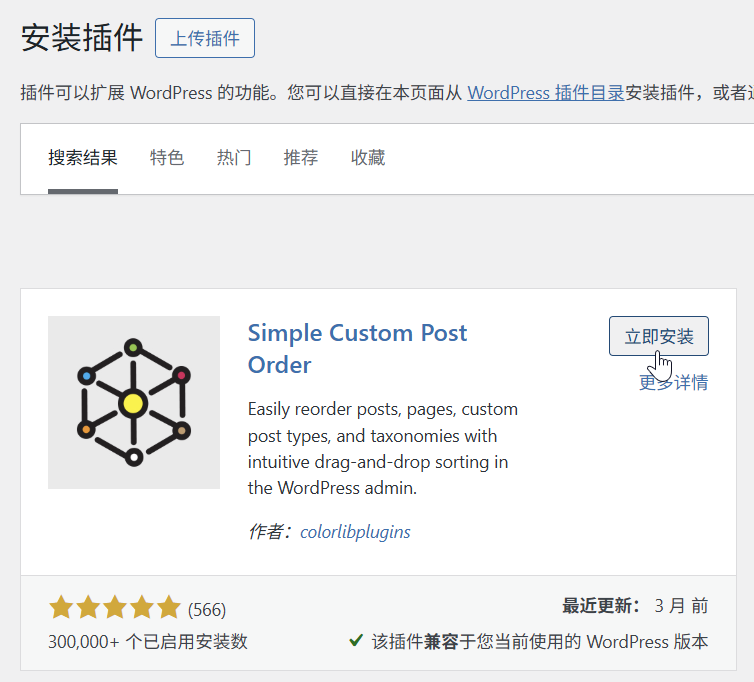Open the 更多详情 details link
This screenshot has height=682, width=754.
click(x=673, y=382)
